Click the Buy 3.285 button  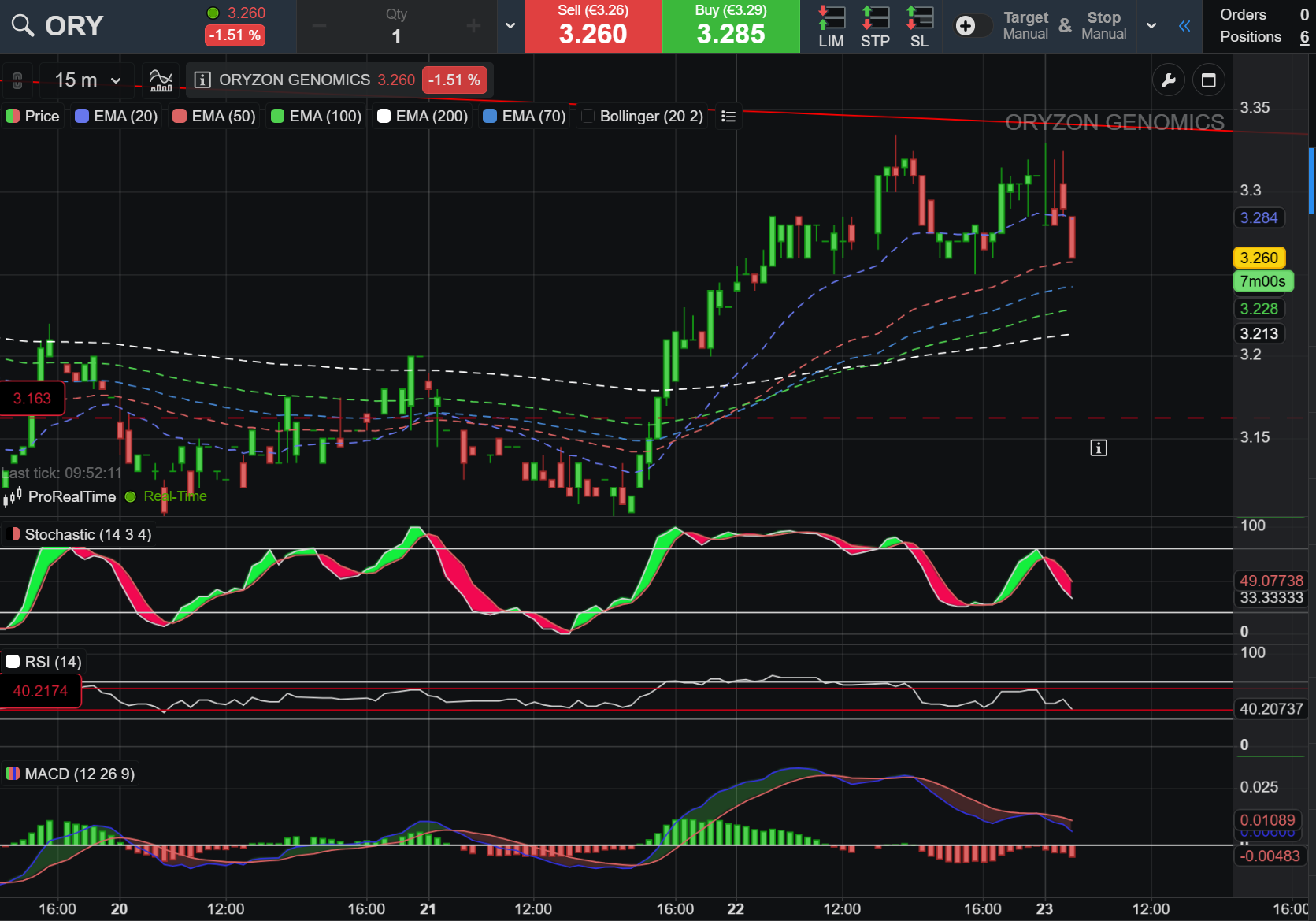731,26
